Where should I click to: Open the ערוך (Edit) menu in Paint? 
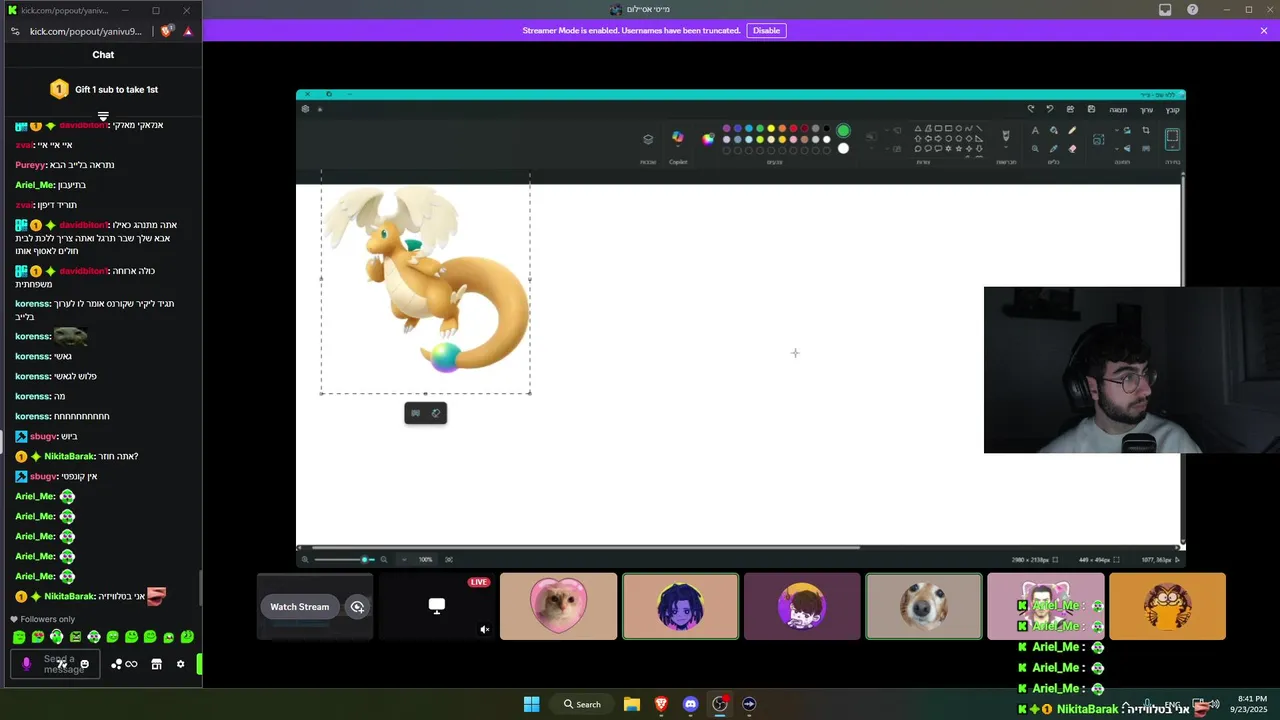click(1147, 110)
